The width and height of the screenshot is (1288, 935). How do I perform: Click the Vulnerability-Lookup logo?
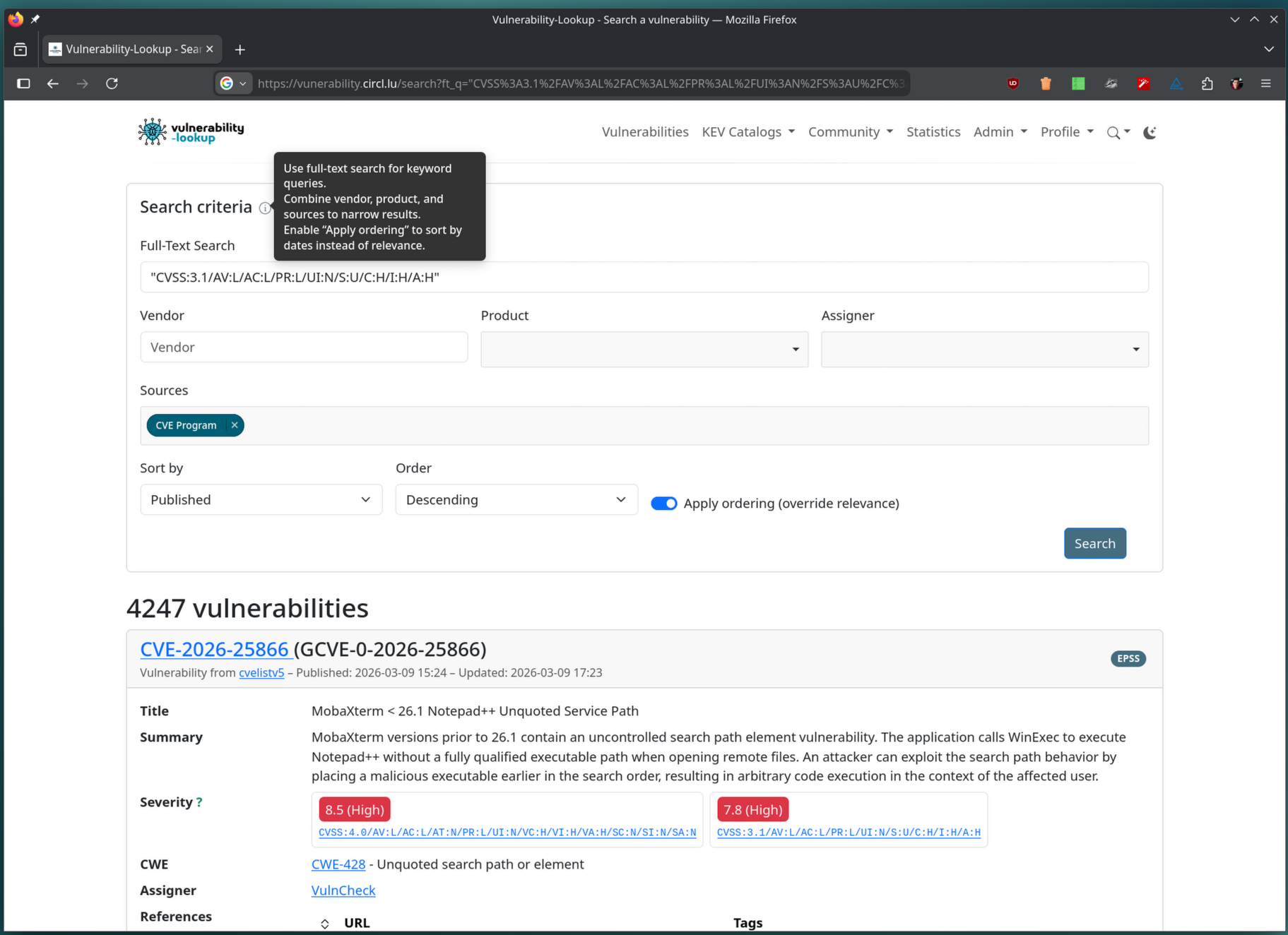(x=191, y=132)
